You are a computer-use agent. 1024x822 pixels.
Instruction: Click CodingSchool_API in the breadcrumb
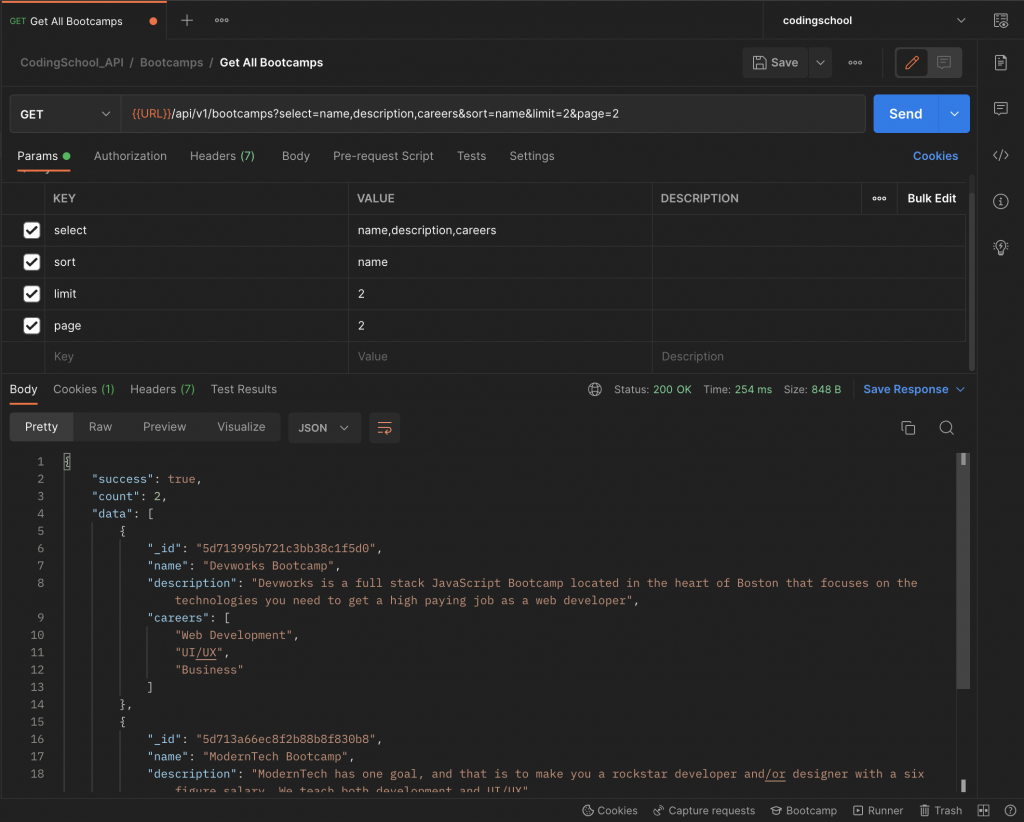pyautogui.click(x=72, y=63)
